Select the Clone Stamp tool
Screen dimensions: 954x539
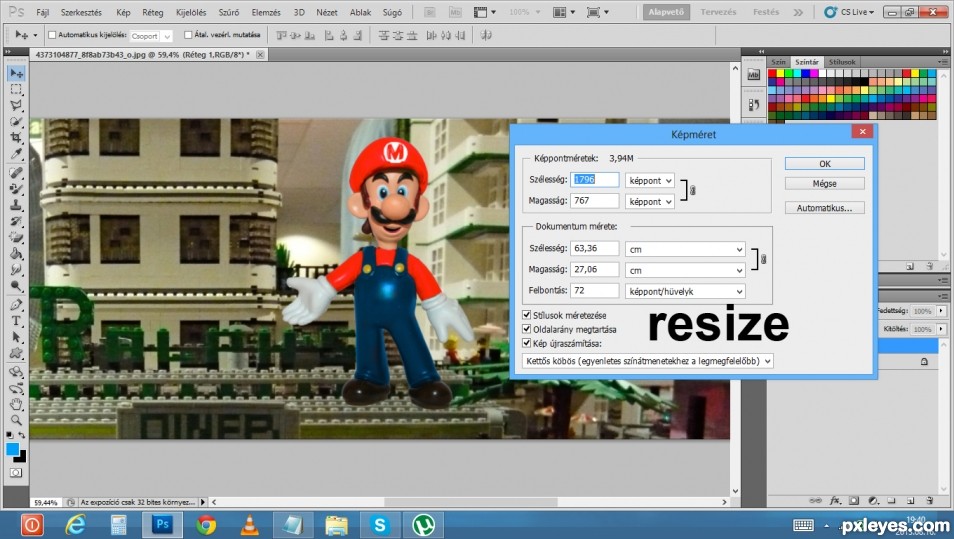16,205
